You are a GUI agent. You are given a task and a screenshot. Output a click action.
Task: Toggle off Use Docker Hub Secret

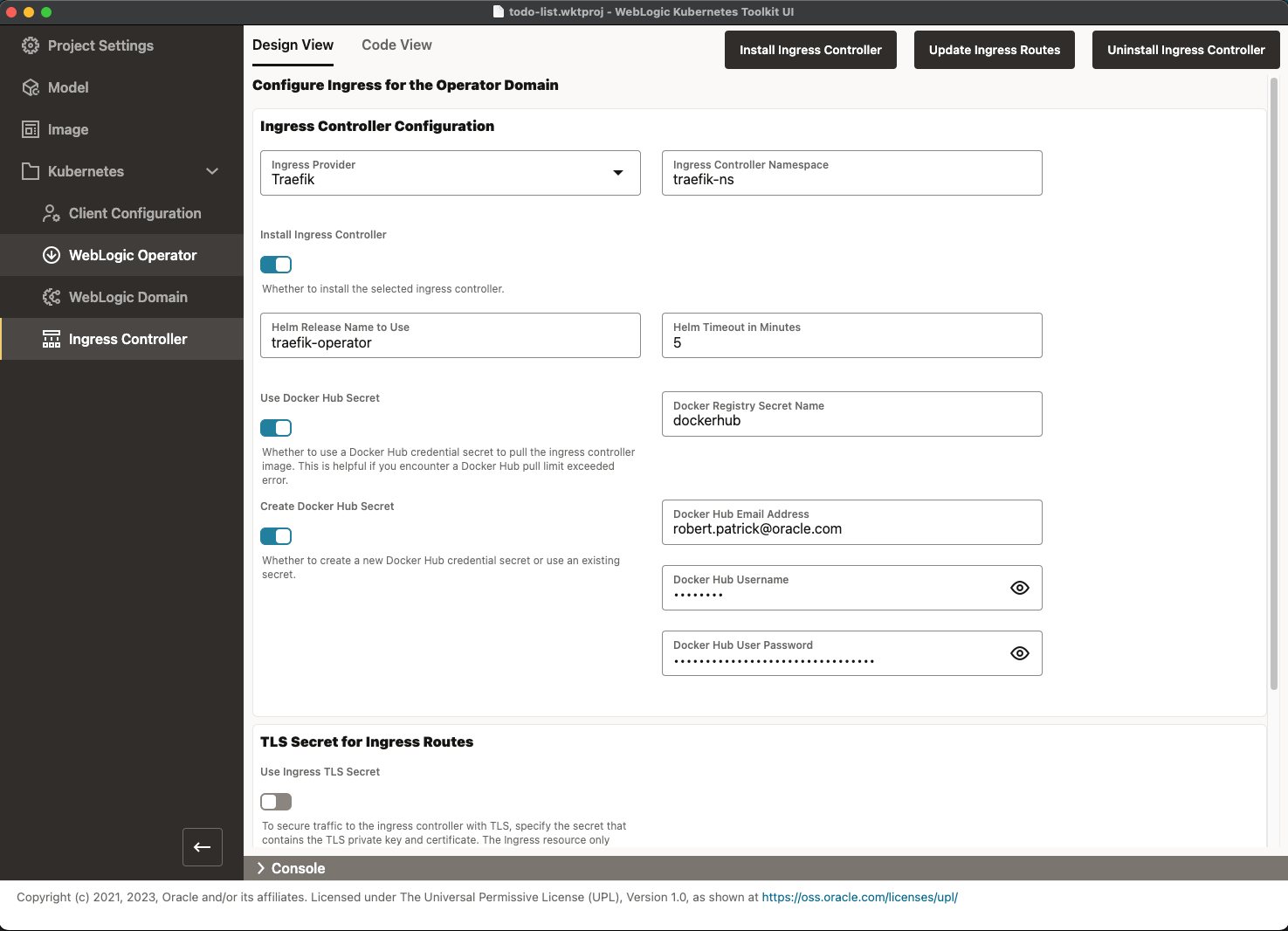click(x=276, y=428)
